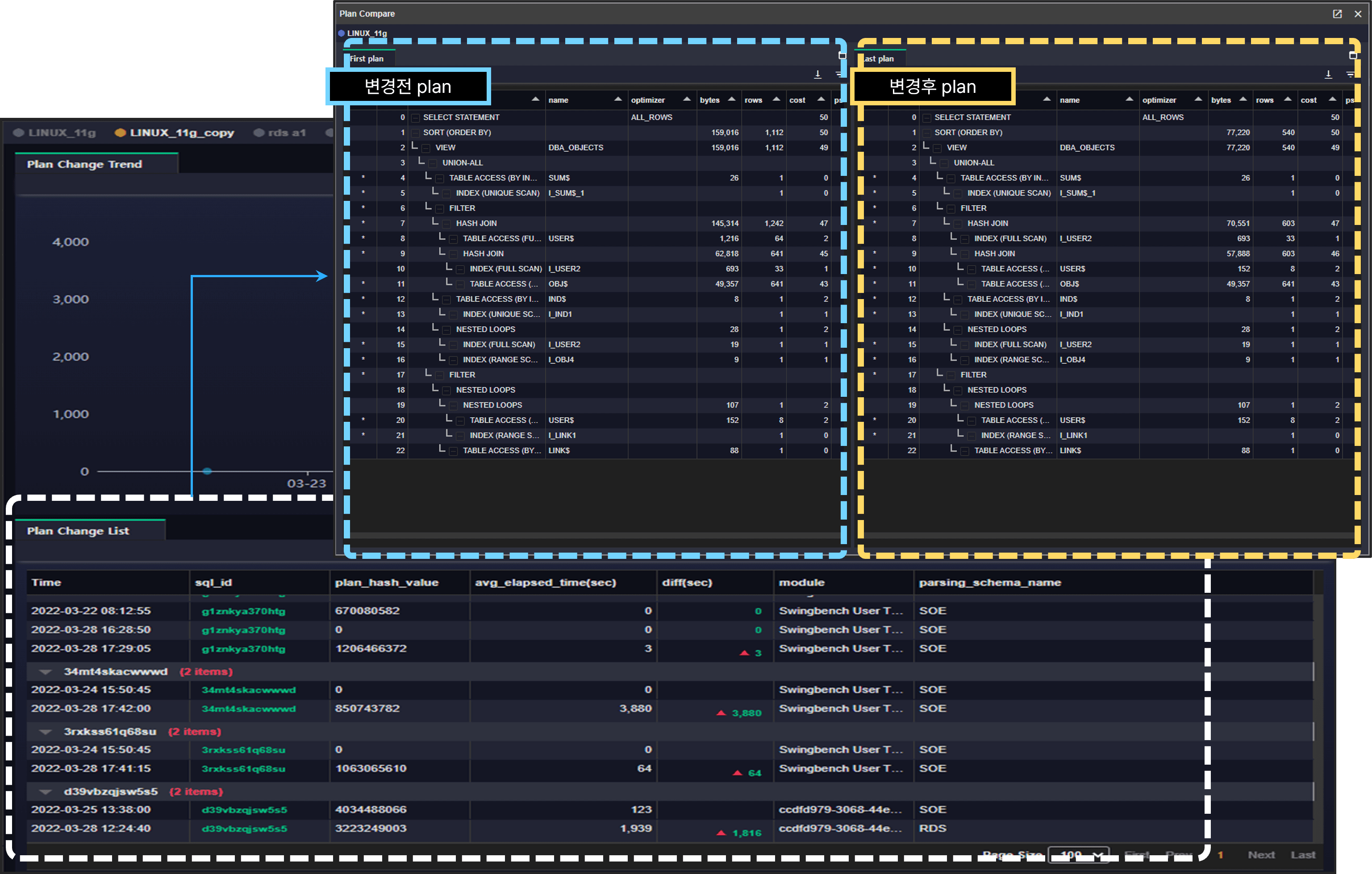Sort Last plan by rows arrow
The width and height of the screenshot is (1372, 874).
pos(1288,99)
